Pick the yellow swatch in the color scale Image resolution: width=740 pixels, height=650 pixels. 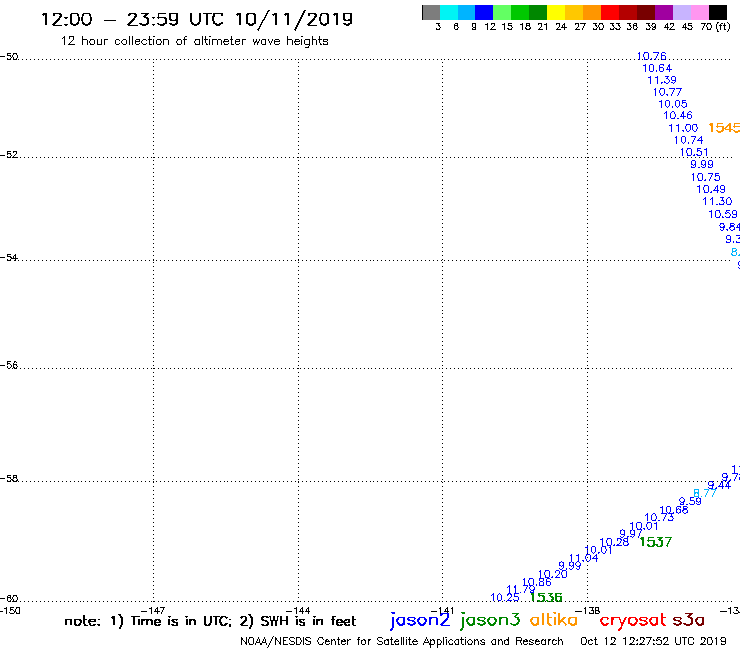click(555, 12)
